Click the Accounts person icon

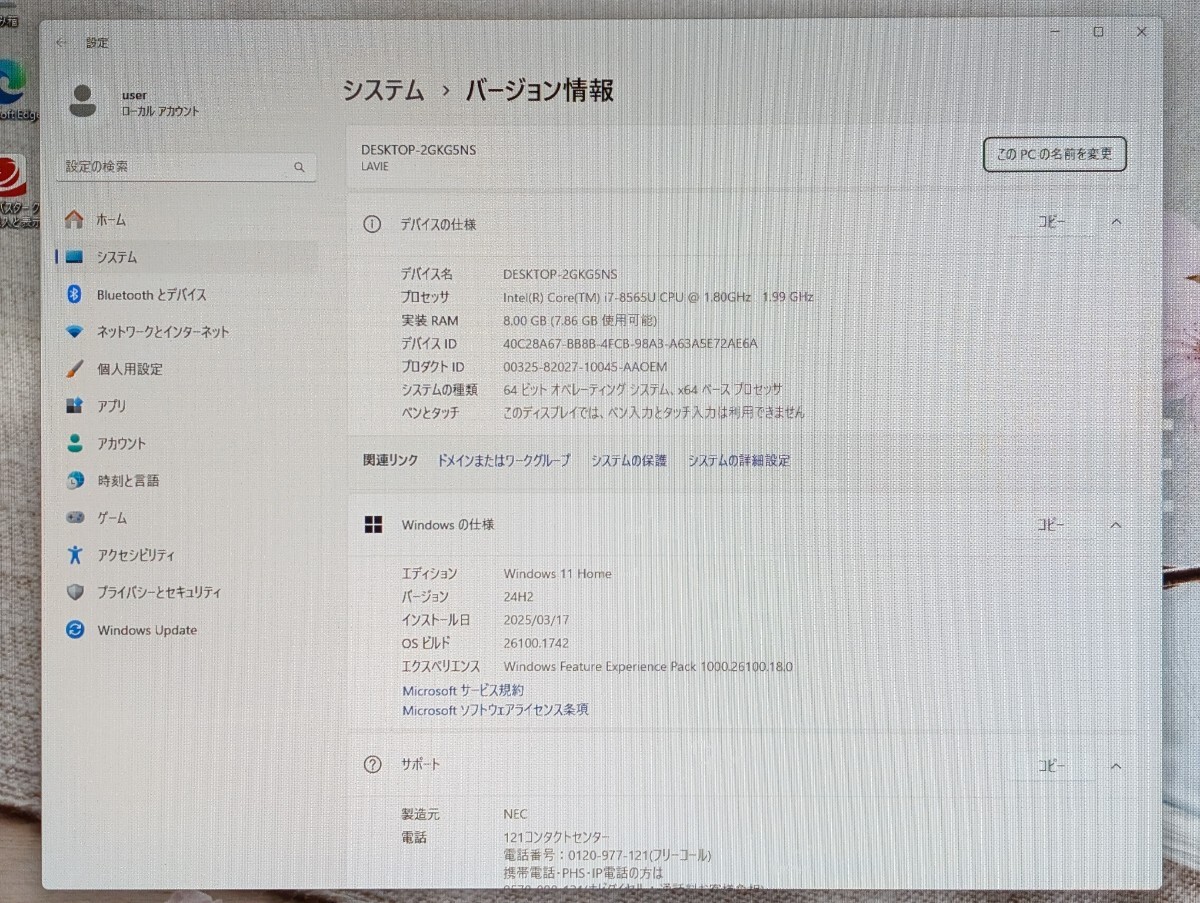tap(75, 443)
